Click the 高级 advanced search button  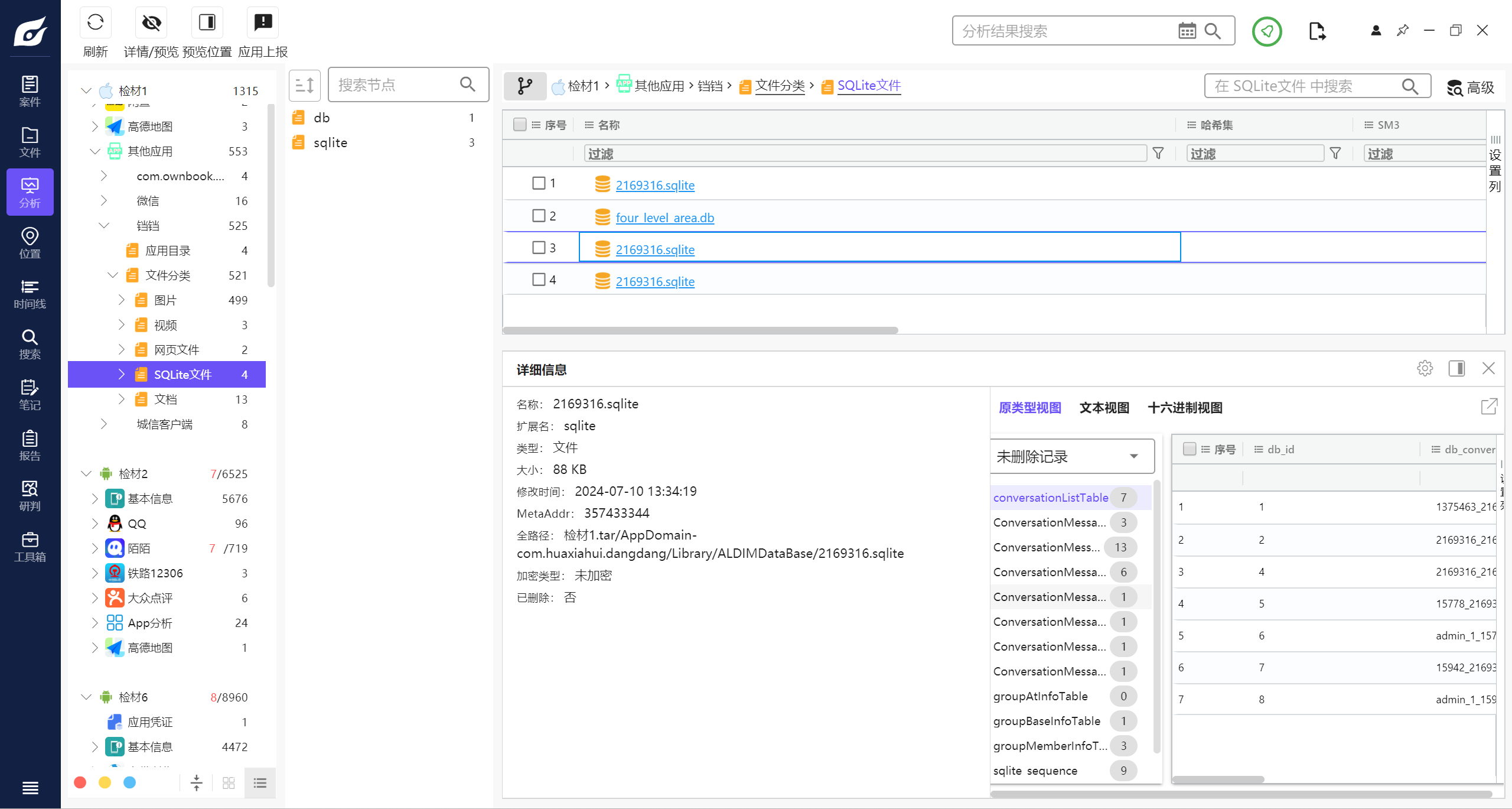coord(1471,87)
